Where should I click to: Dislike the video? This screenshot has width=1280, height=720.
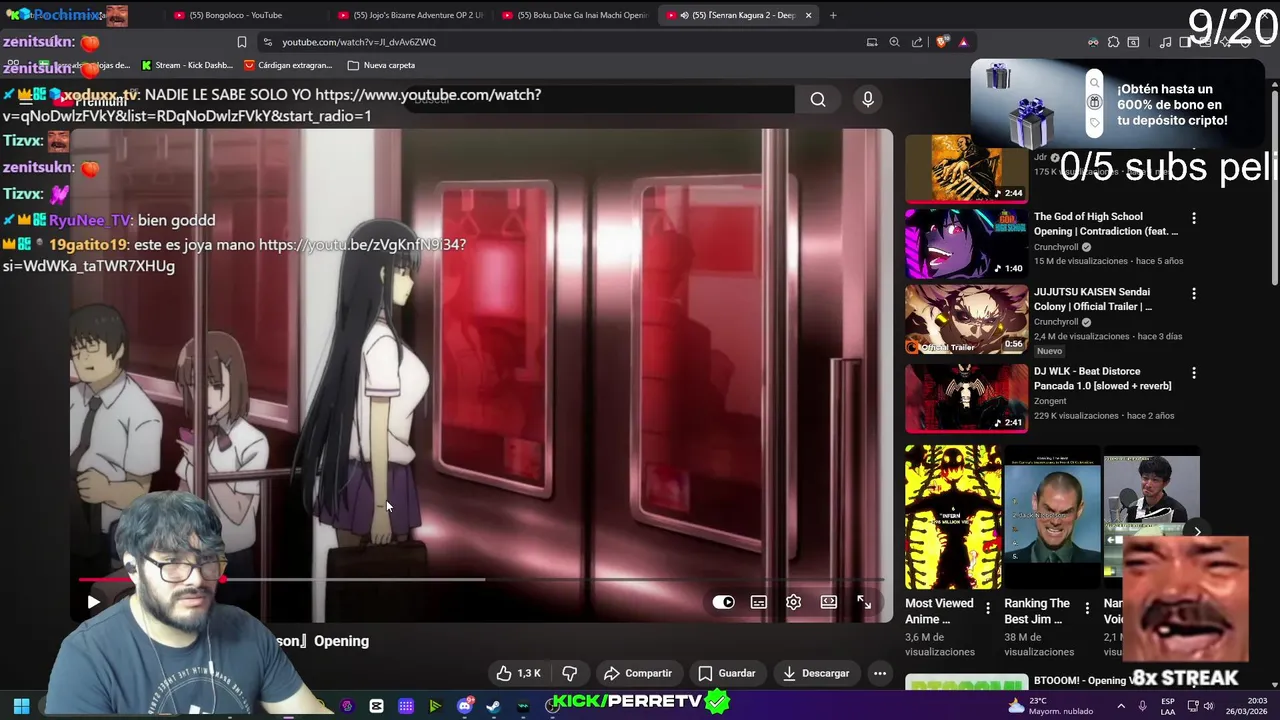point(570,673)
